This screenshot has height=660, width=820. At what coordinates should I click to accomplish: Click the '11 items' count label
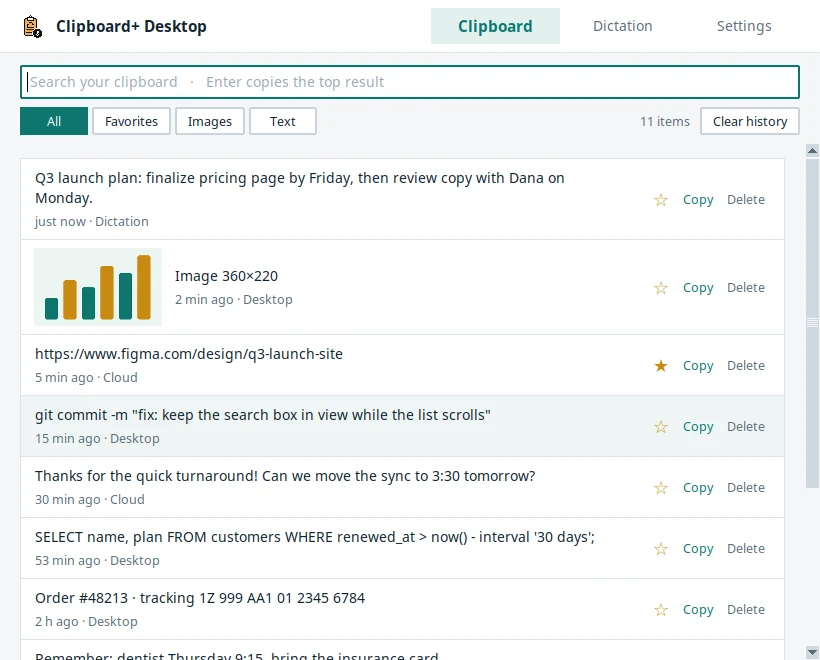(665, 121)
